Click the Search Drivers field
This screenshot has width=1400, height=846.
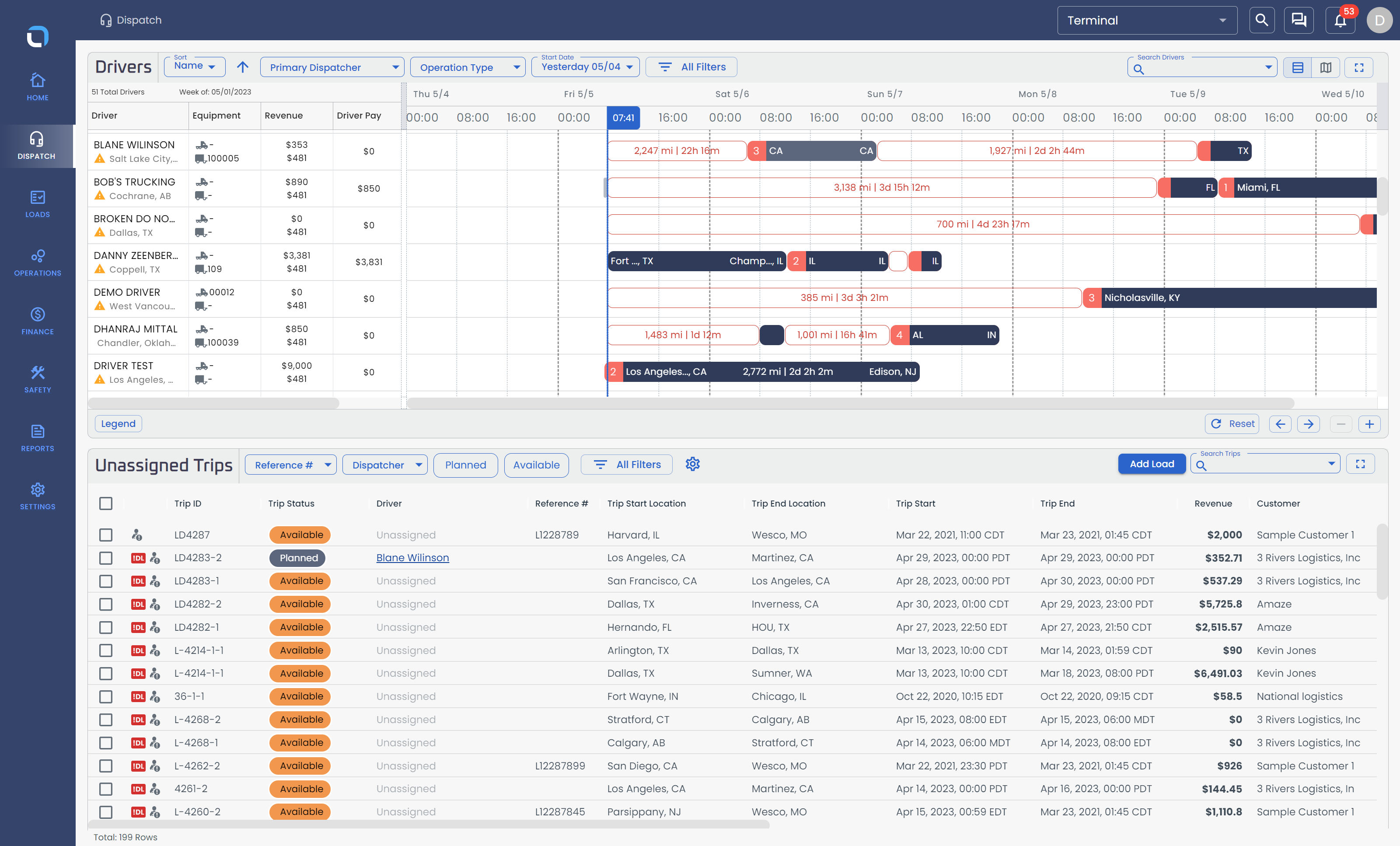[1202, 68]
